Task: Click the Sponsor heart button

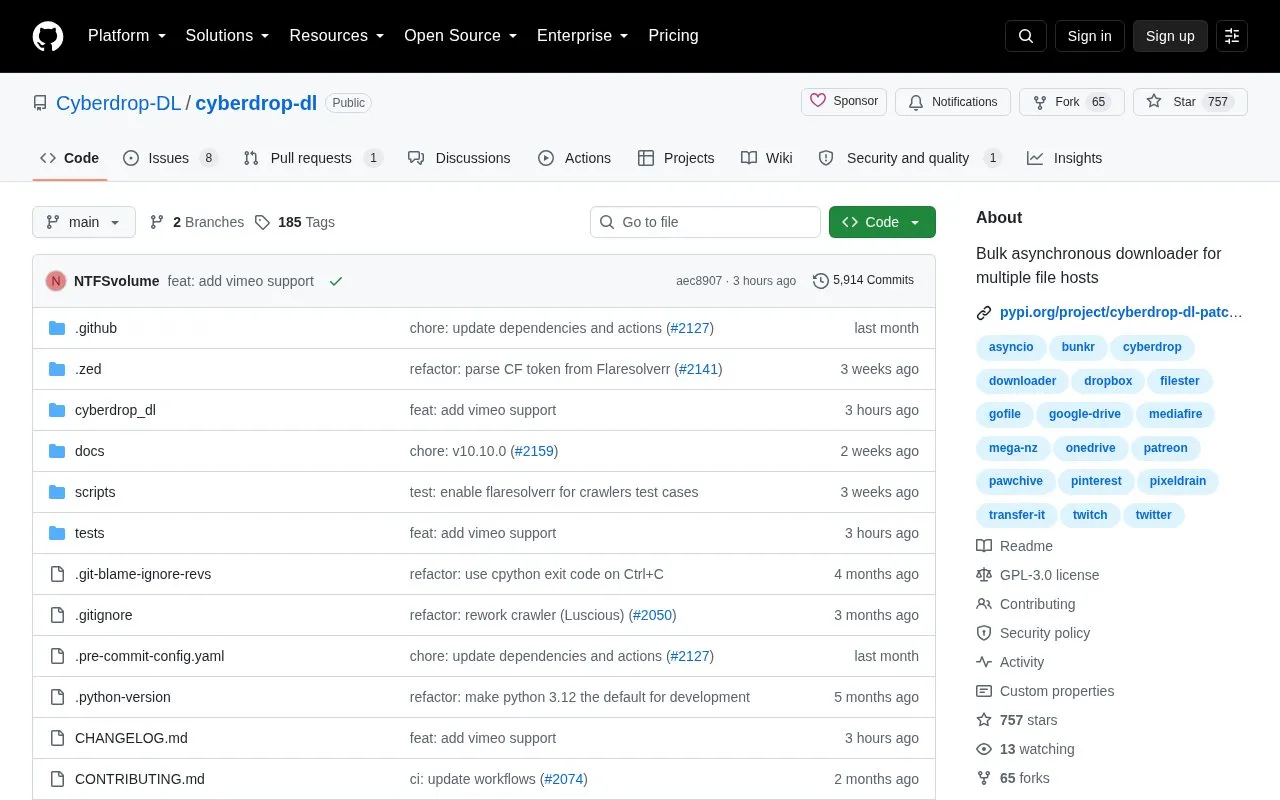Action: pos(844,101)
